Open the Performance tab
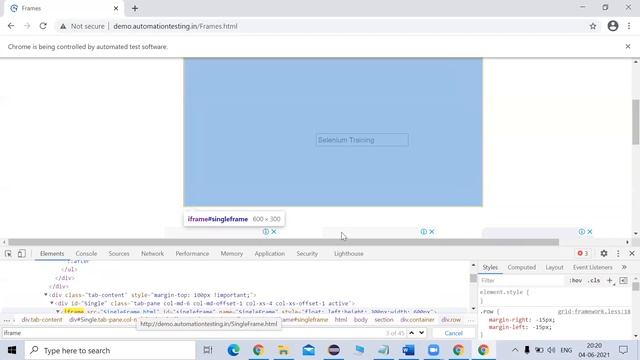 (x=192, y=253)
